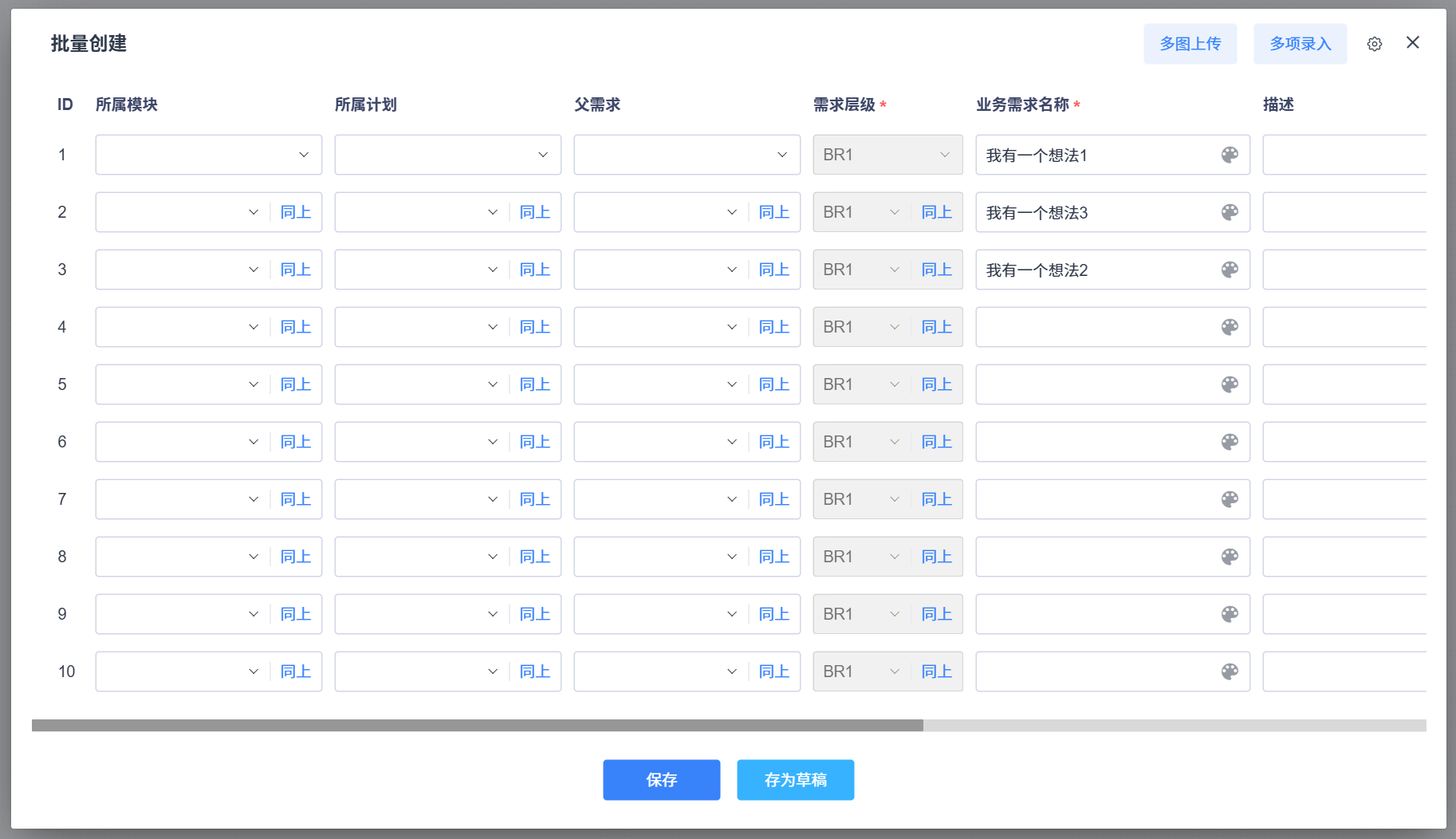This screenshot has width=1456, height=839.
Task: Click palette icon in row 5 name field
Action: 1230,384
